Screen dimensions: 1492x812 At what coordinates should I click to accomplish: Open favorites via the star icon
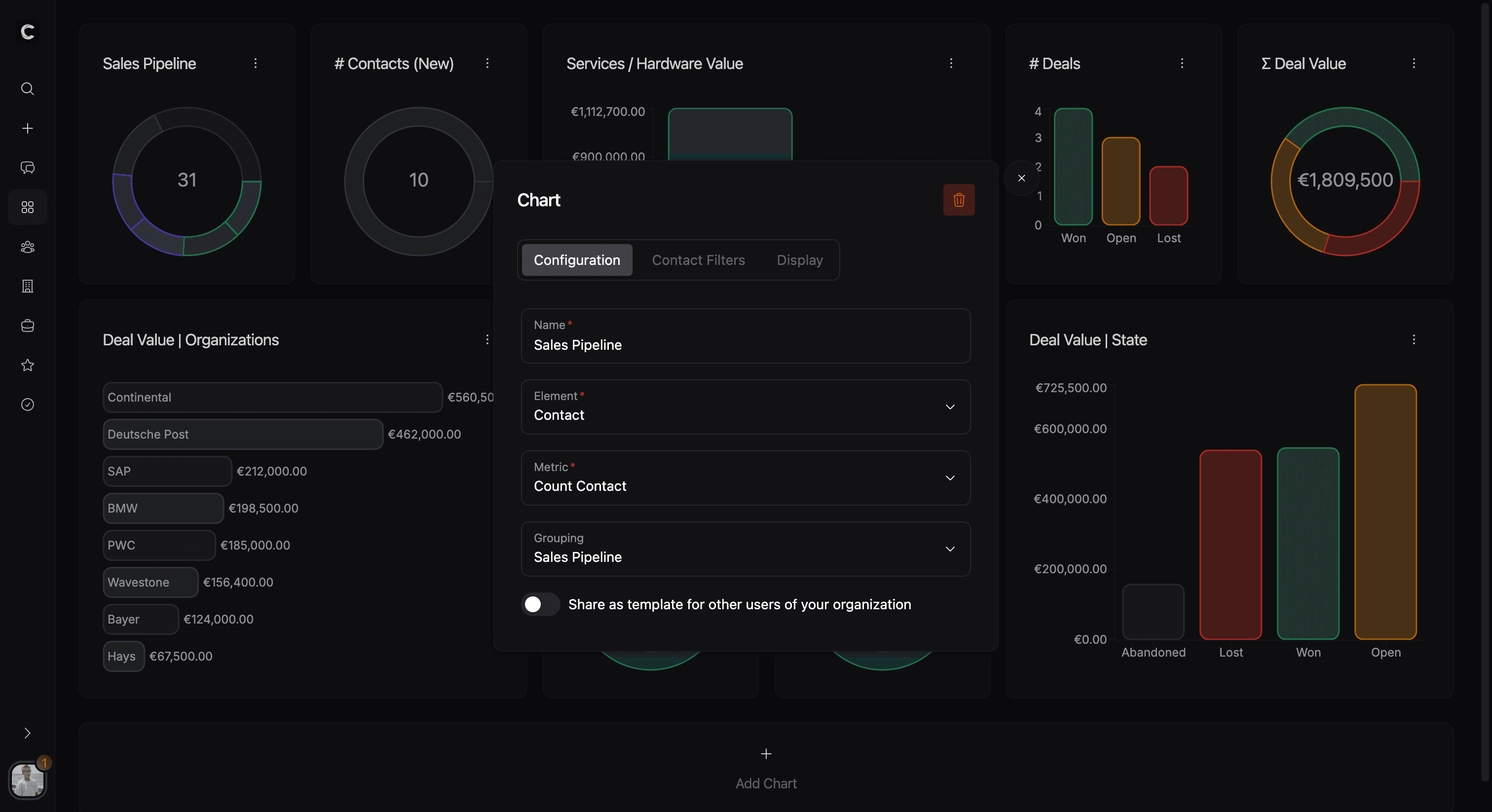click(27, 365)
